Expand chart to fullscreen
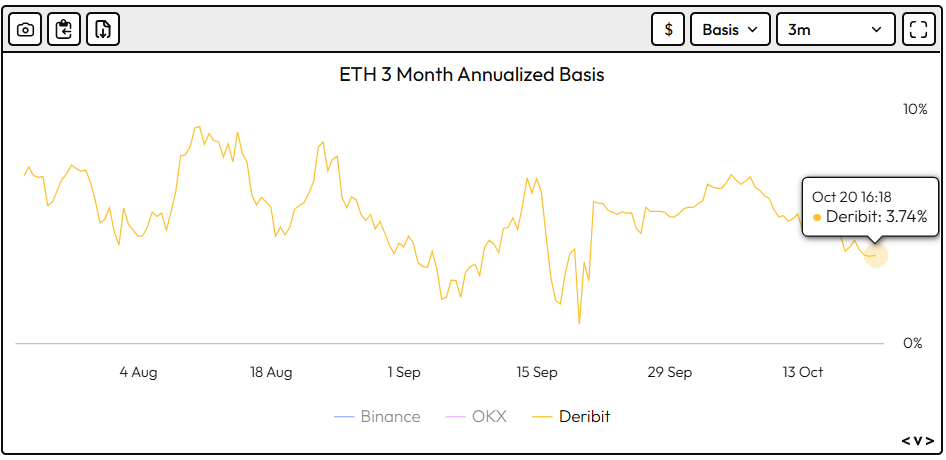This screenshot has width=946, height=460. click(916, 29)
